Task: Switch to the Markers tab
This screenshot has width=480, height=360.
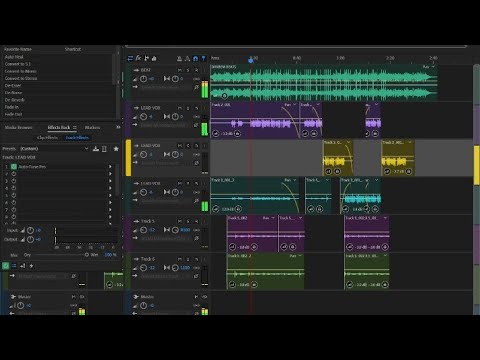Action: click(92, 127)
